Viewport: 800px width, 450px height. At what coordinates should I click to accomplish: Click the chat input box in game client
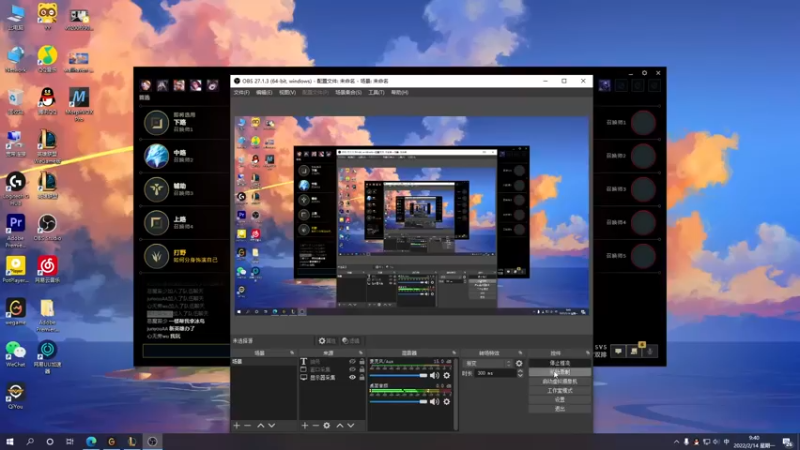tap(186, 351)
